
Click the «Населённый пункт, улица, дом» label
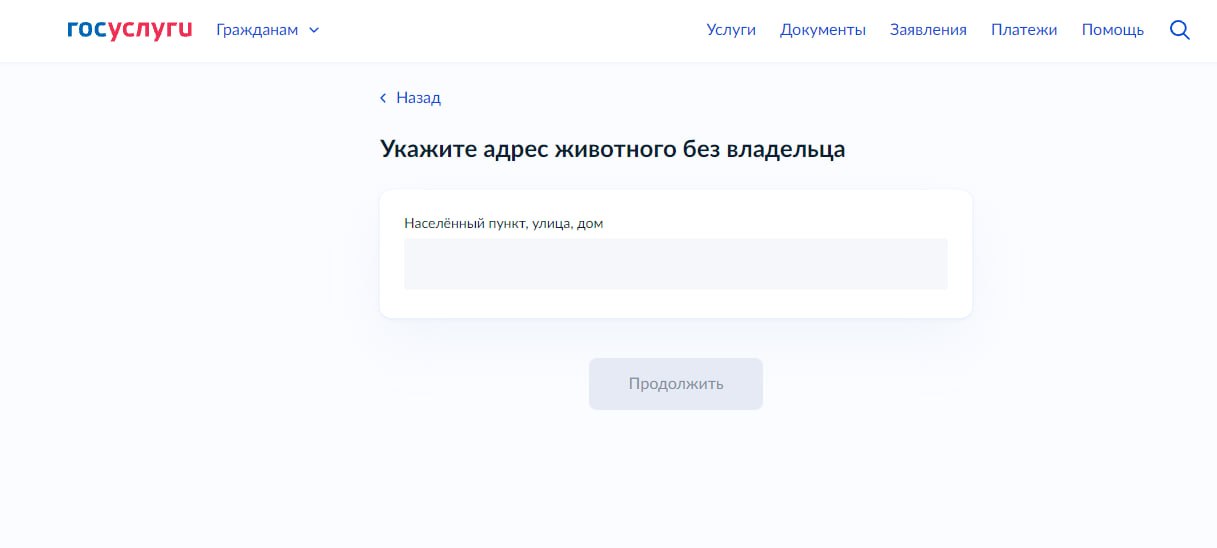pyautogui.click(x=503, y=223)
